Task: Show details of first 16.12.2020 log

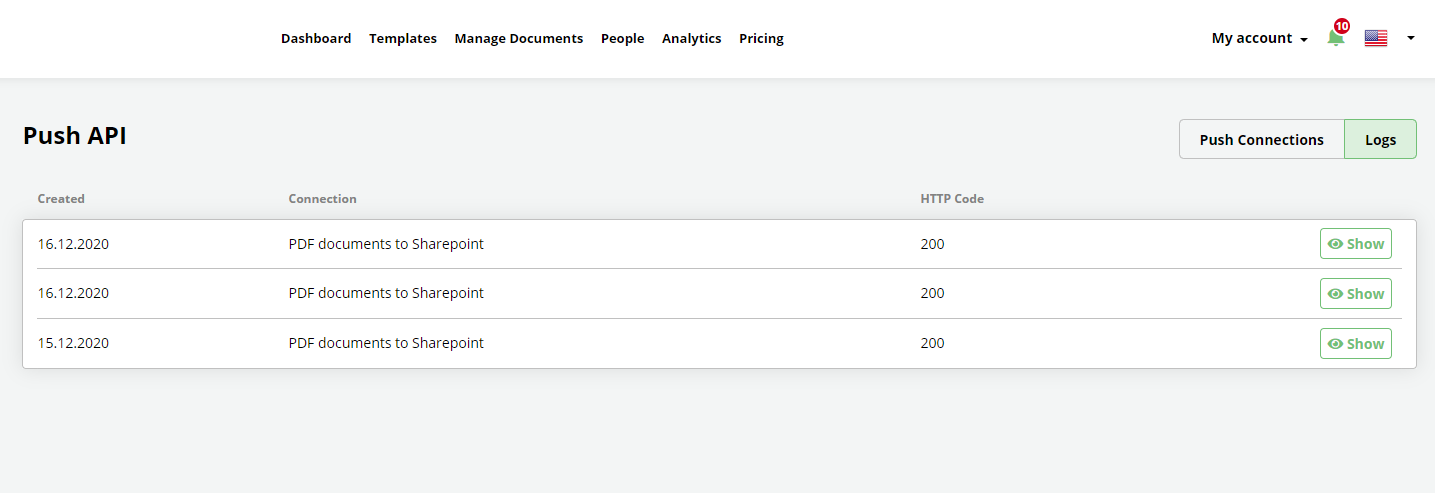Action: [1356, 244]
